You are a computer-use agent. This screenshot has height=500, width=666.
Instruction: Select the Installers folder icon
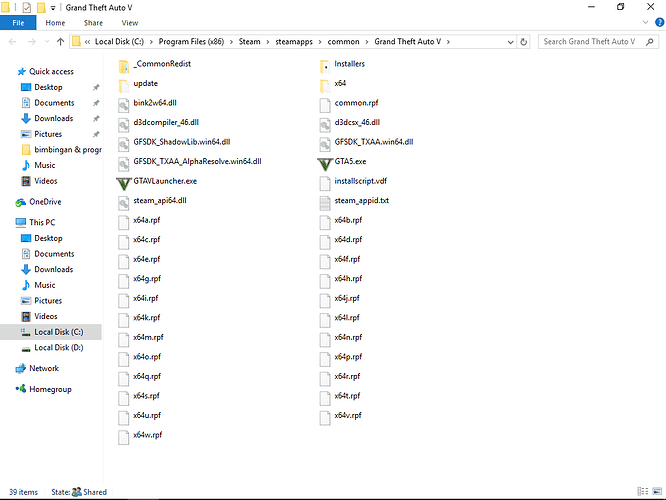pos(325,66)
